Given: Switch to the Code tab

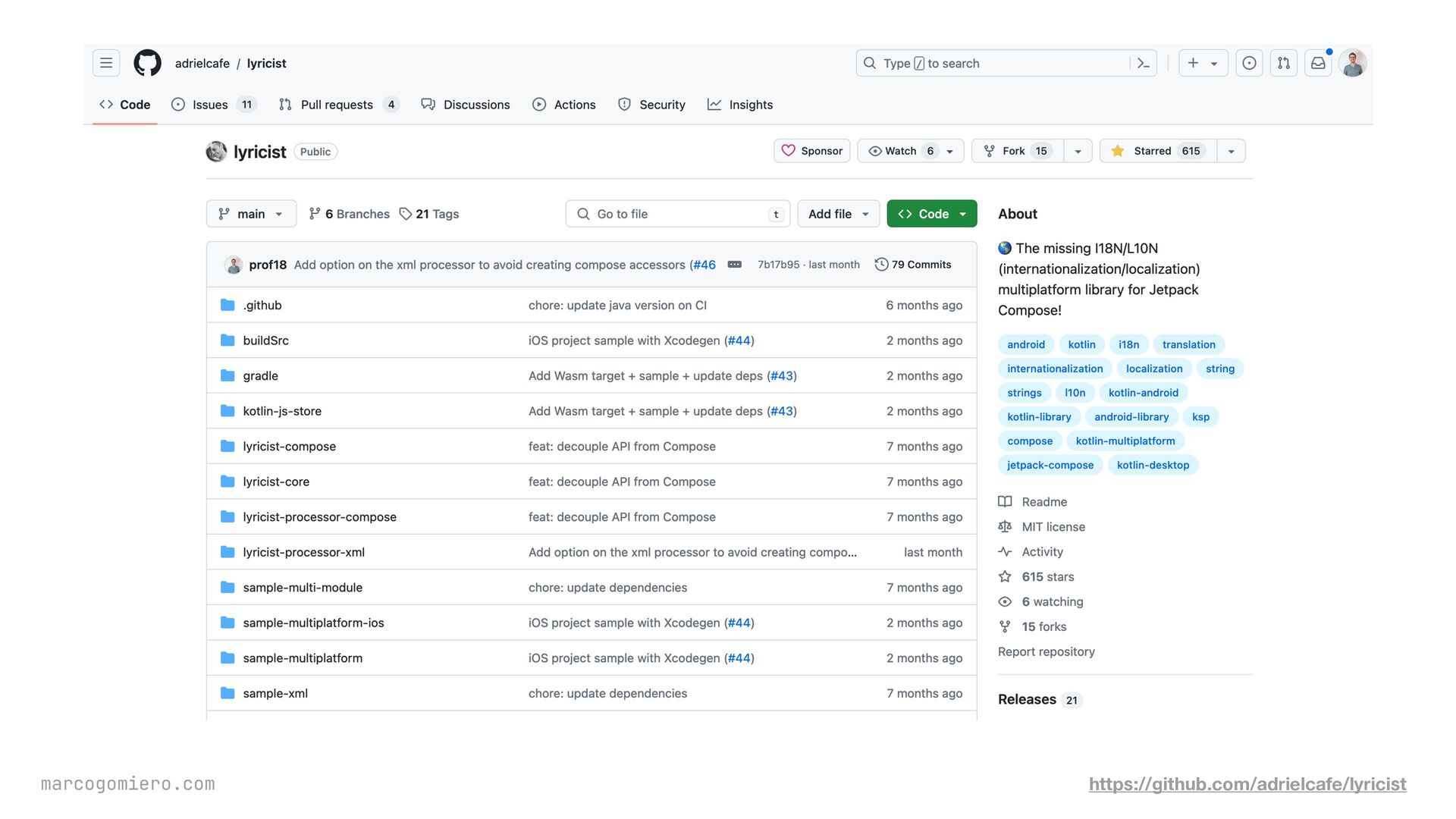Looking at the screenshot, I should [x=125, y=105].
